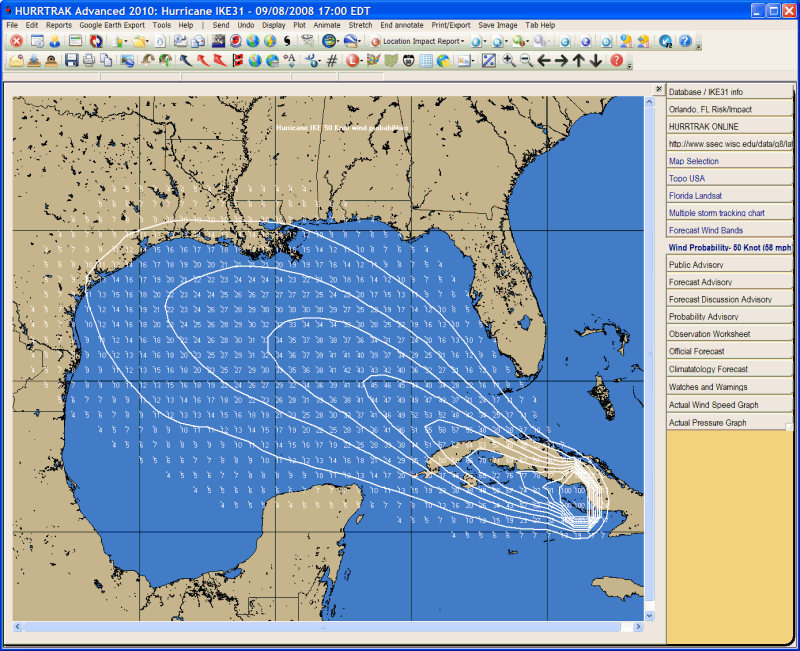Click the horizontal scrollbar below the map
The height and width of the screenshot is (651, 800).
[x=330, y=626]
